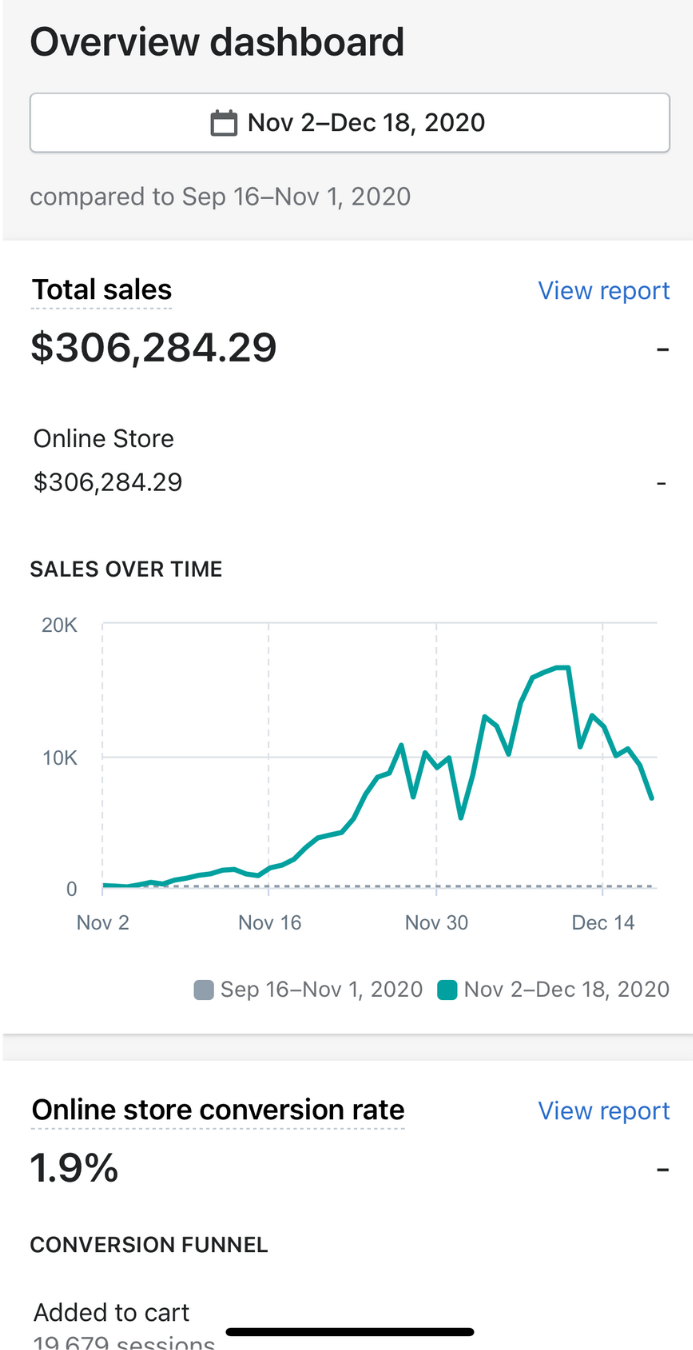Open View report for Online store conversion rate
This screenshot has width=693, height=1350.
tap(603, 1111)
